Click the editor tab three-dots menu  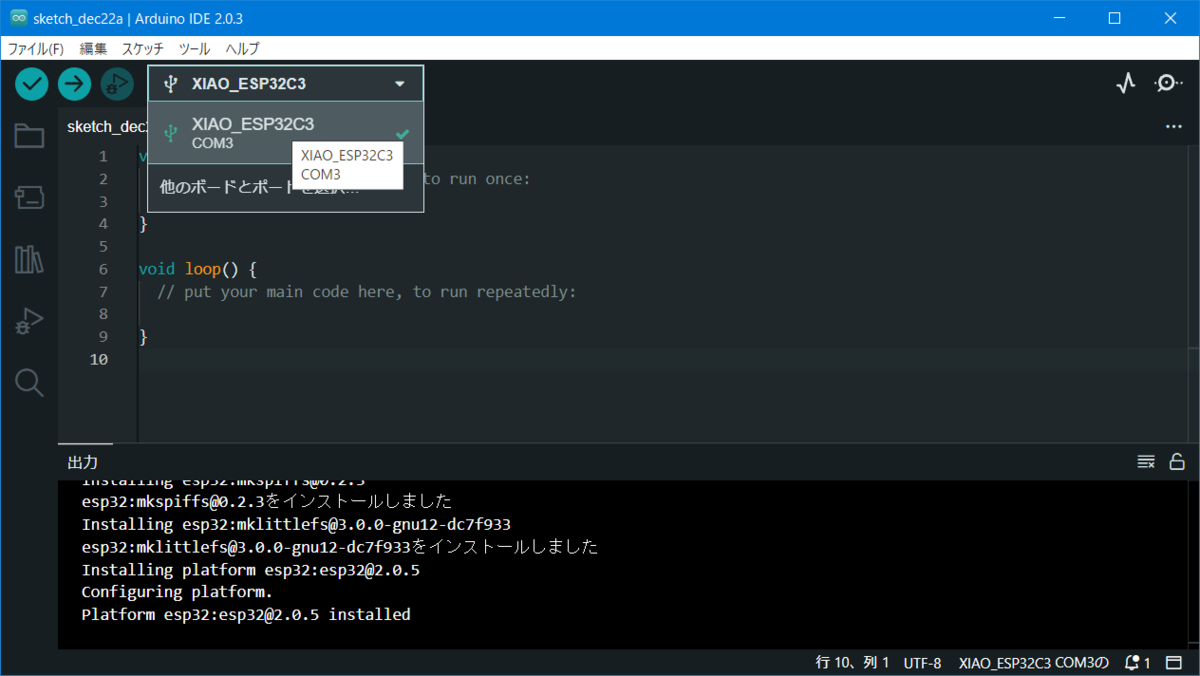[x=1174, y=127]
